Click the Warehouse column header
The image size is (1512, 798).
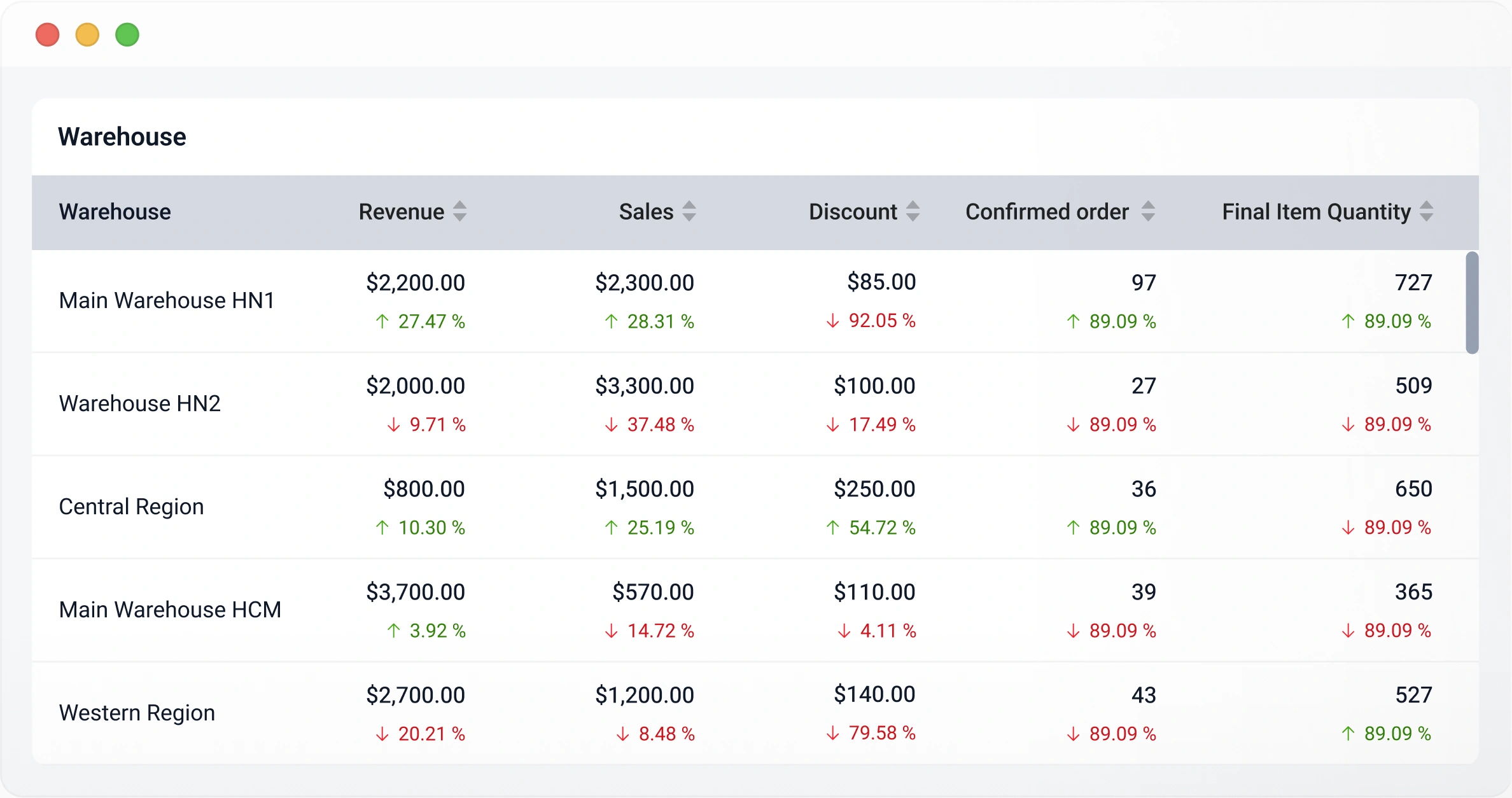coord(115,212)
